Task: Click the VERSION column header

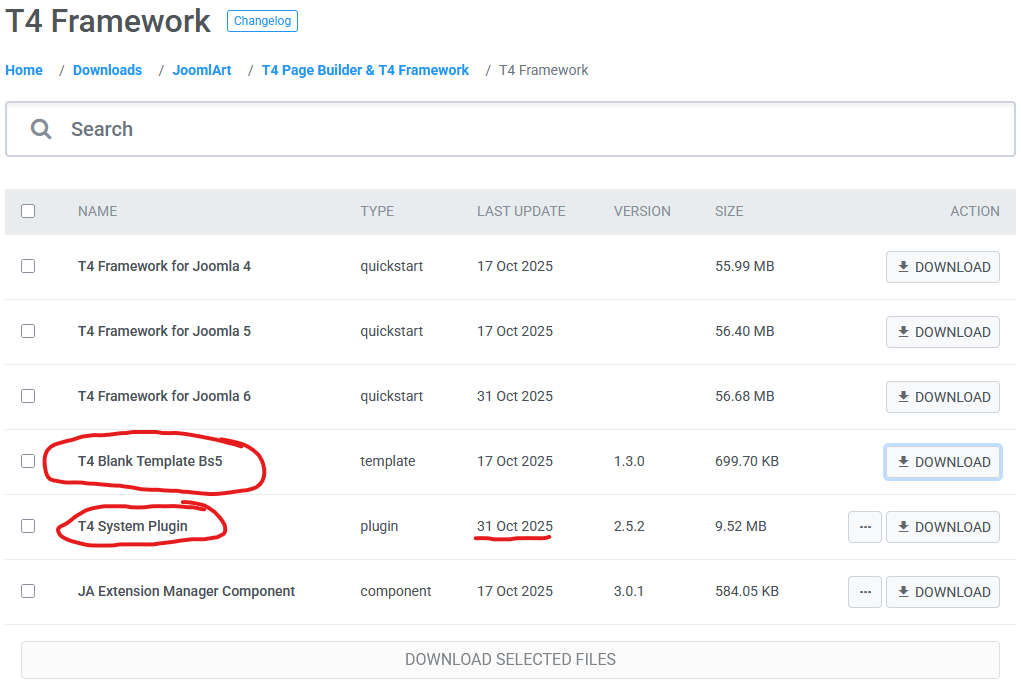Action: point(642,211)
